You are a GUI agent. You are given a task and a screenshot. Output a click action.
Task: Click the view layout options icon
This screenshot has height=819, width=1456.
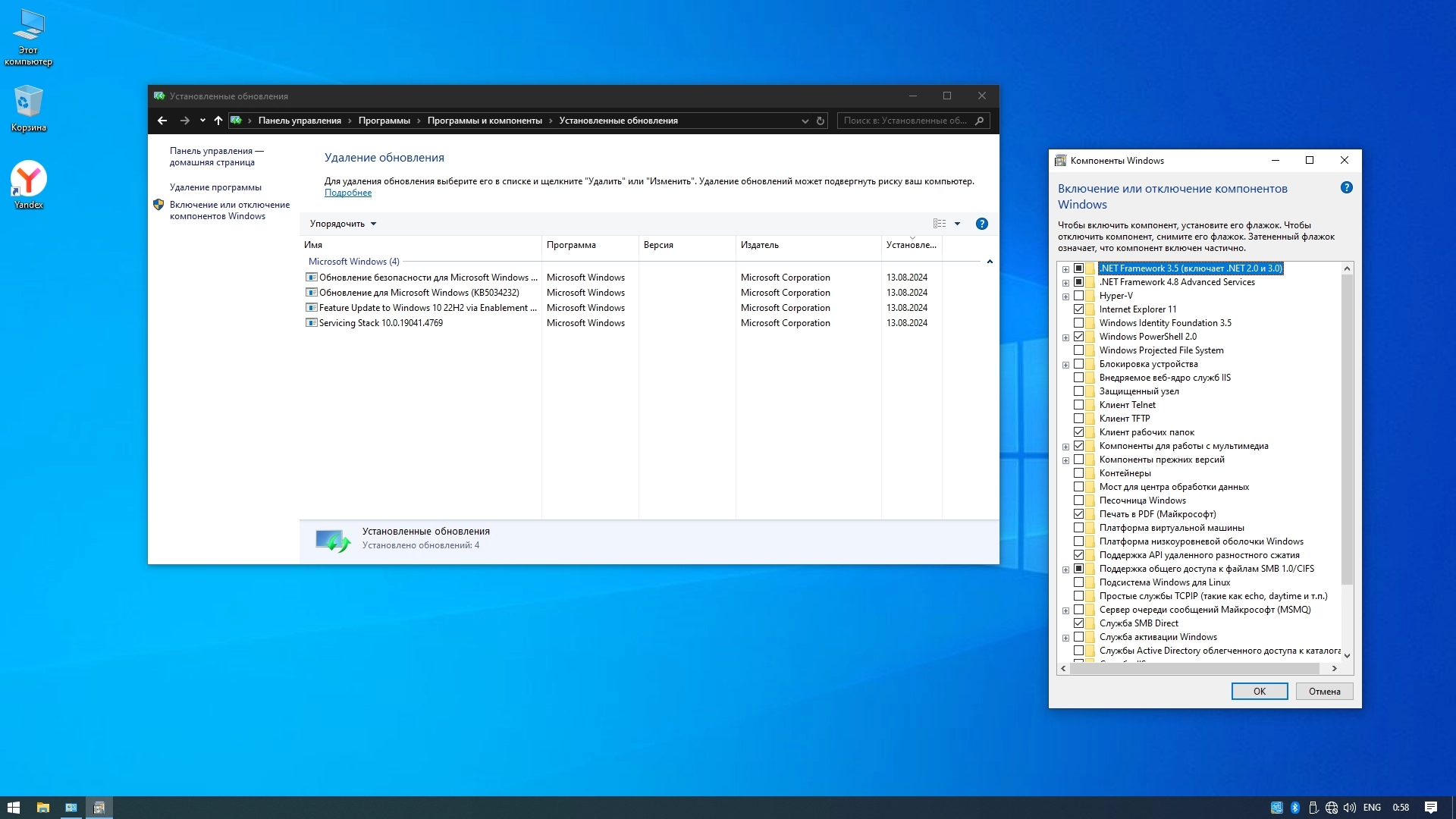(940, 224)
